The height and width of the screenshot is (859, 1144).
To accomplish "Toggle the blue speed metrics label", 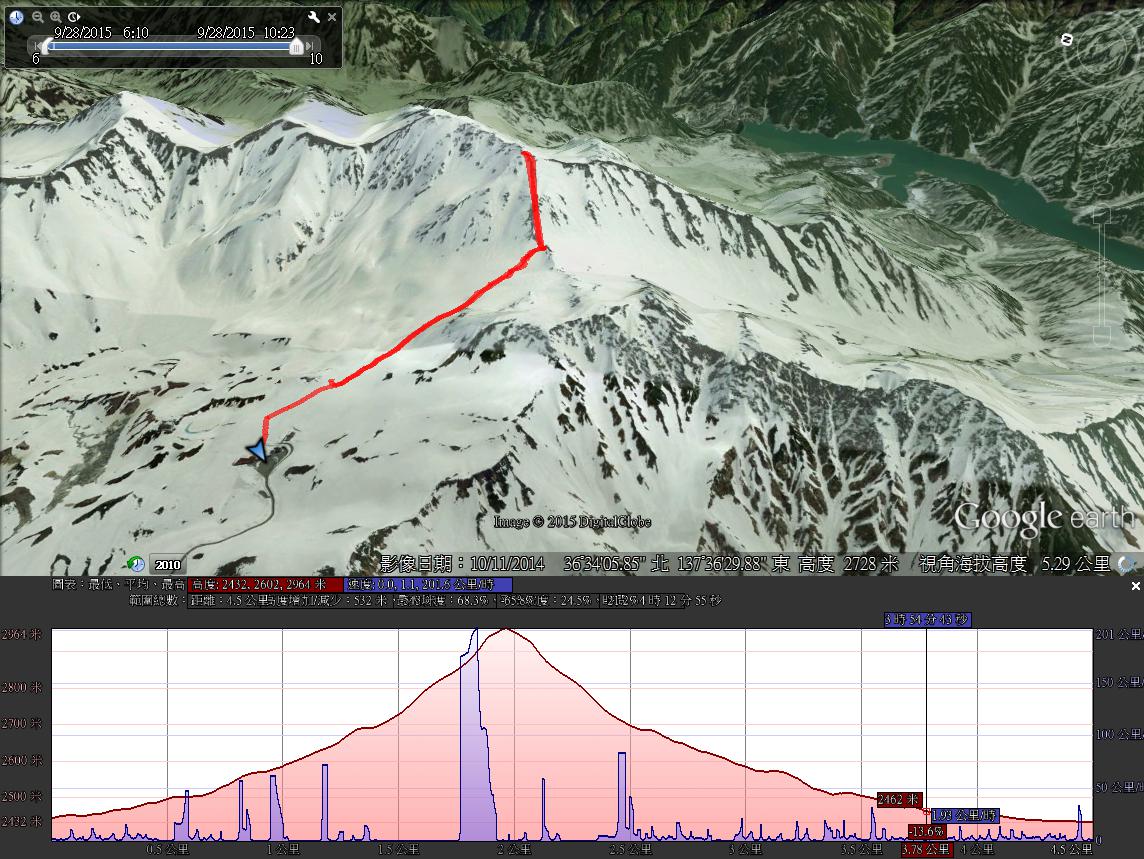I will point(428,585).
